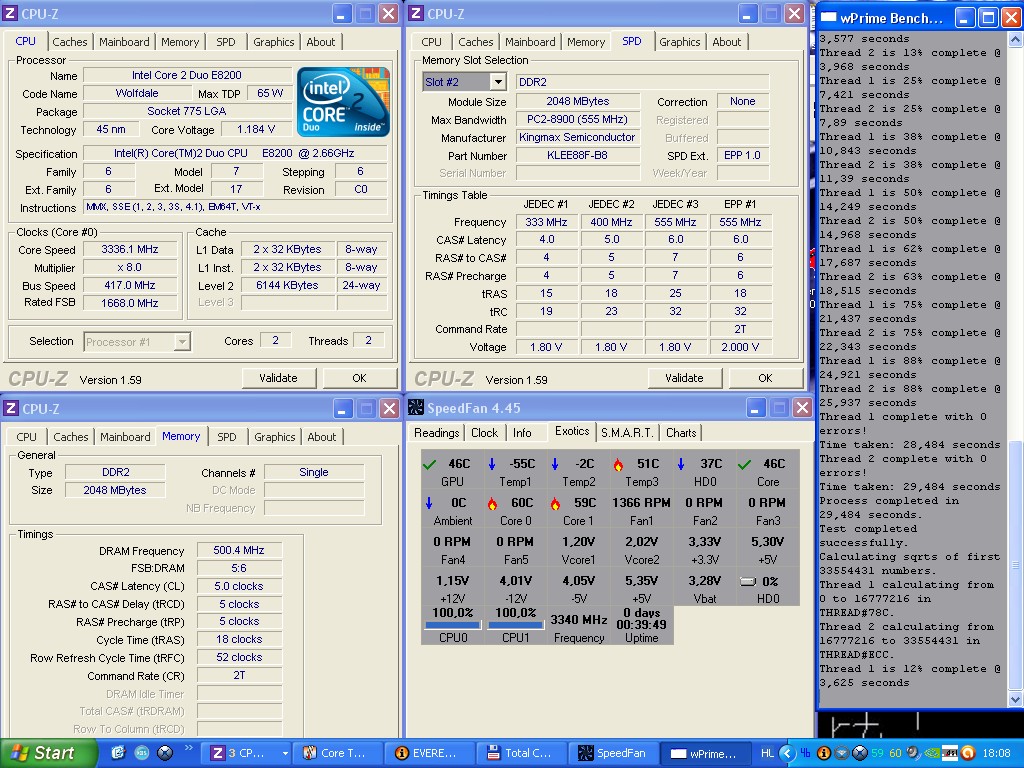Click the SpeedFan fan title bar icon
Screen dimensions: 1024x768
click(x=416, y=408)
